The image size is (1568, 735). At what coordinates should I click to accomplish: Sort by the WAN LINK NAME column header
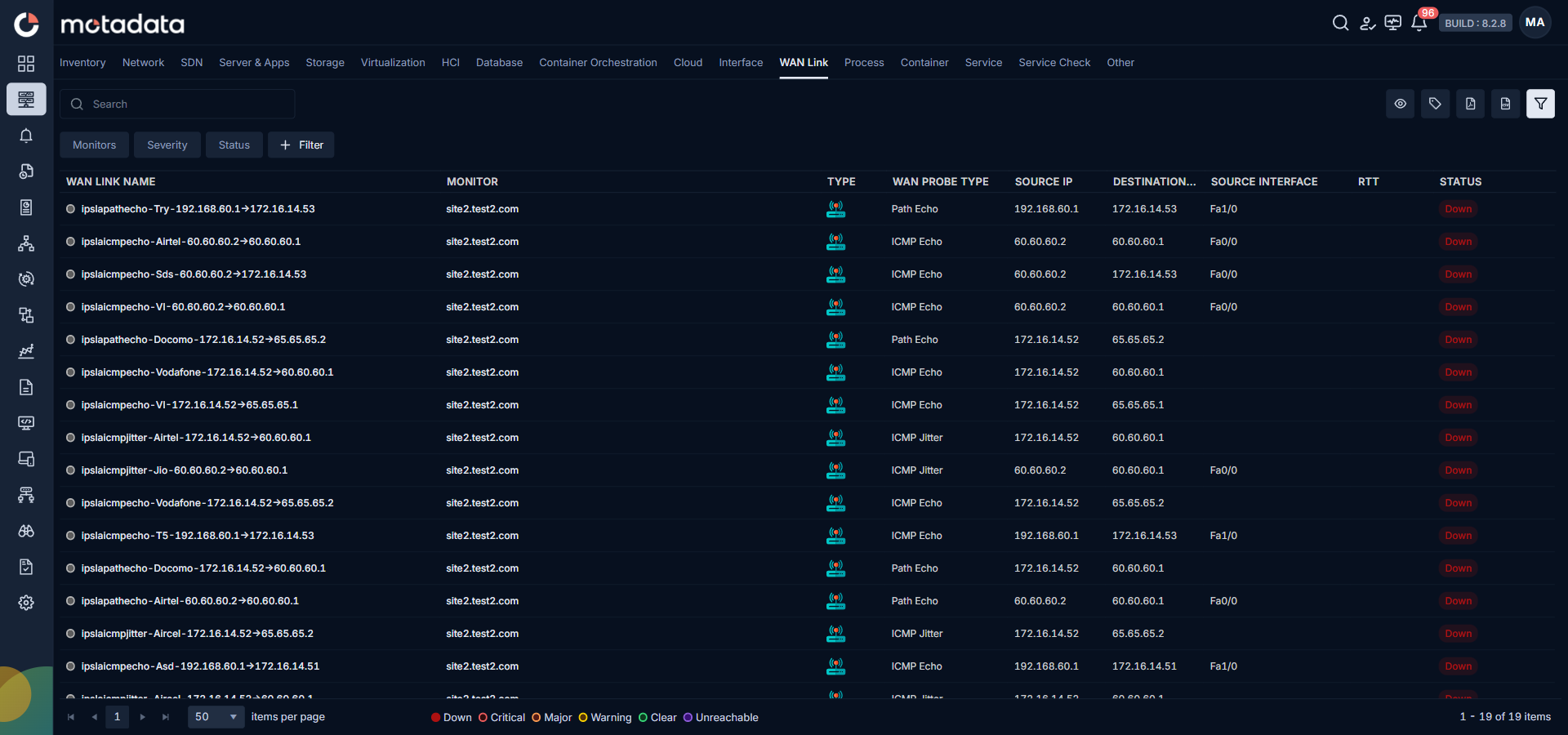111,181
